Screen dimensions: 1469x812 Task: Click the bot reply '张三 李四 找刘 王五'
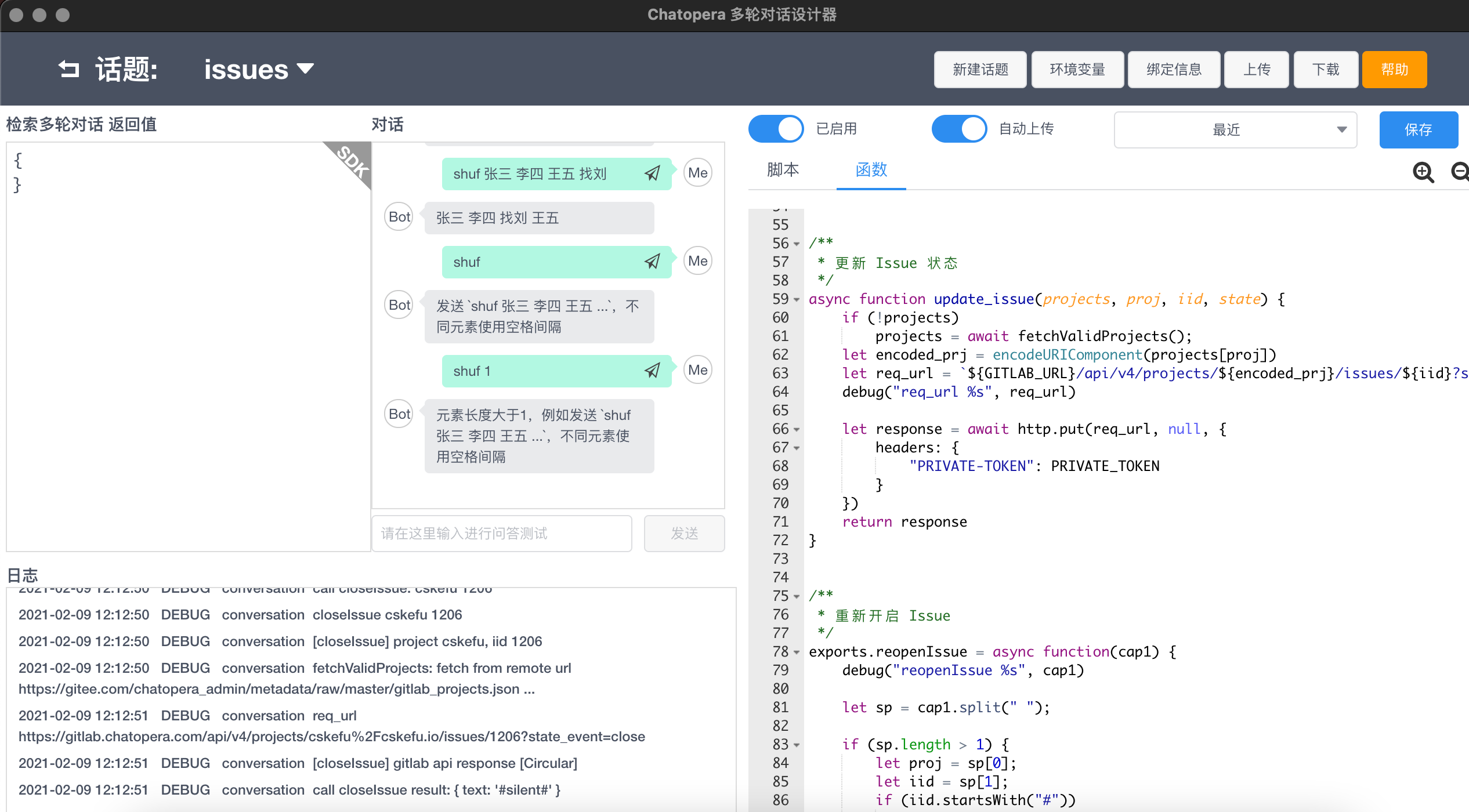pyautogui.click(x=539, y=218)
